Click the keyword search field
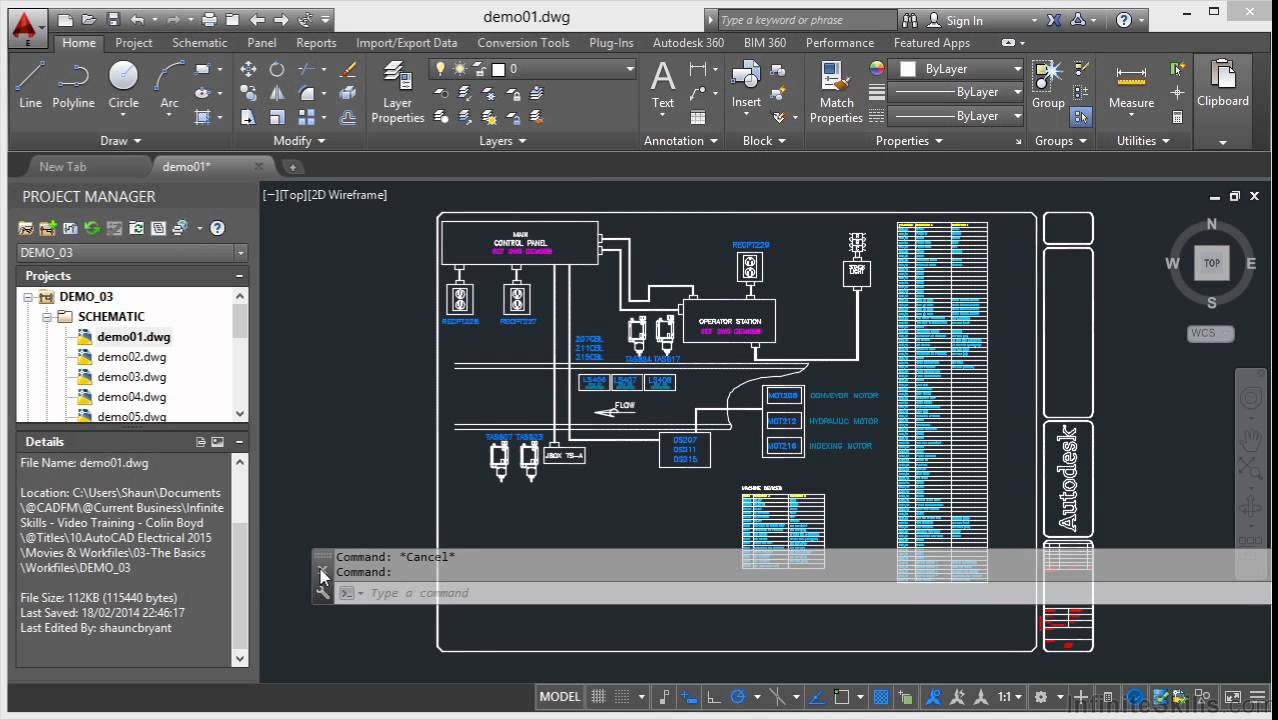 [x=807, y=20]
